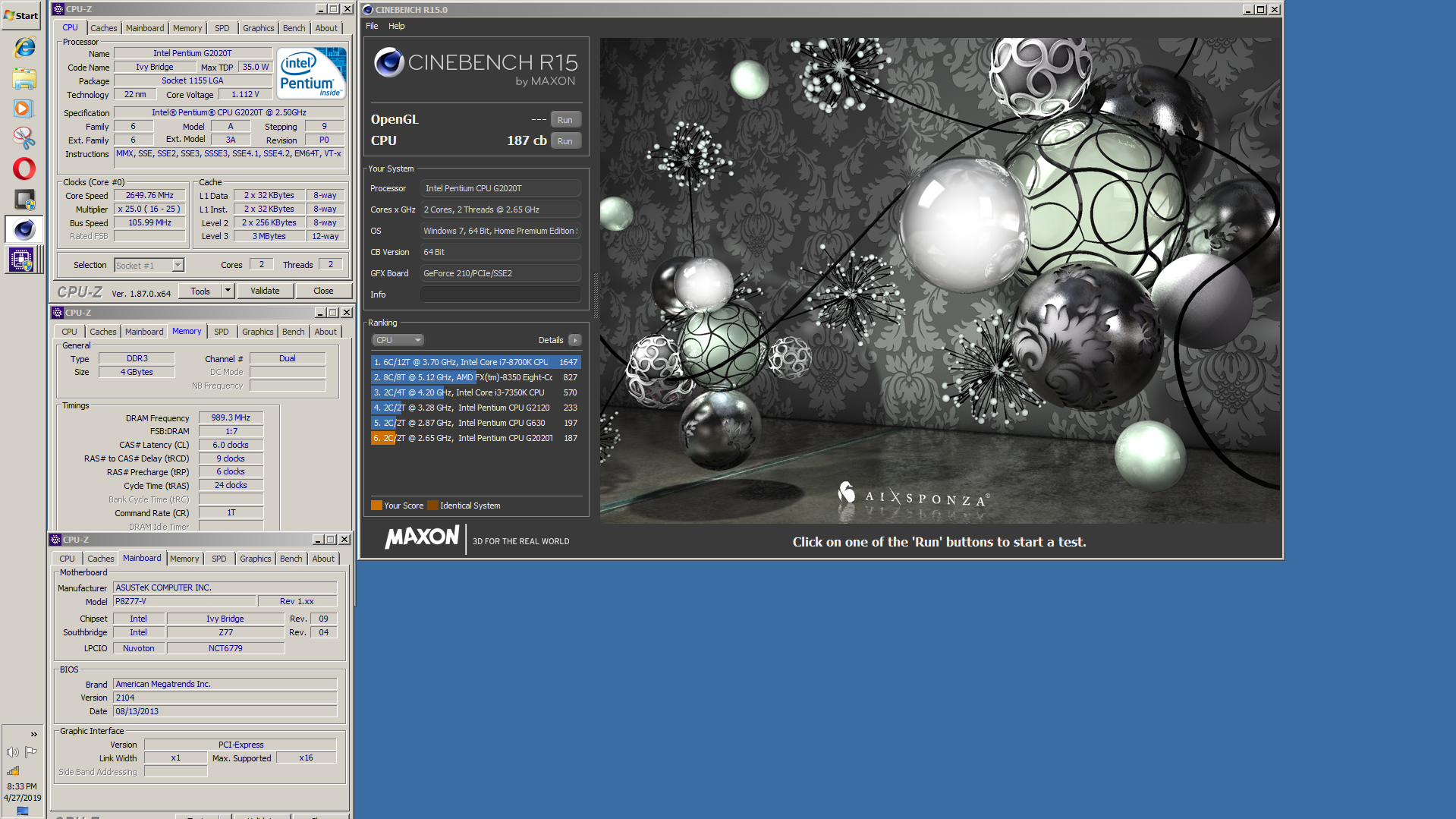Open the Action Center flag icon
This screenshot has width=1456, height=819.
coord(31,752)
